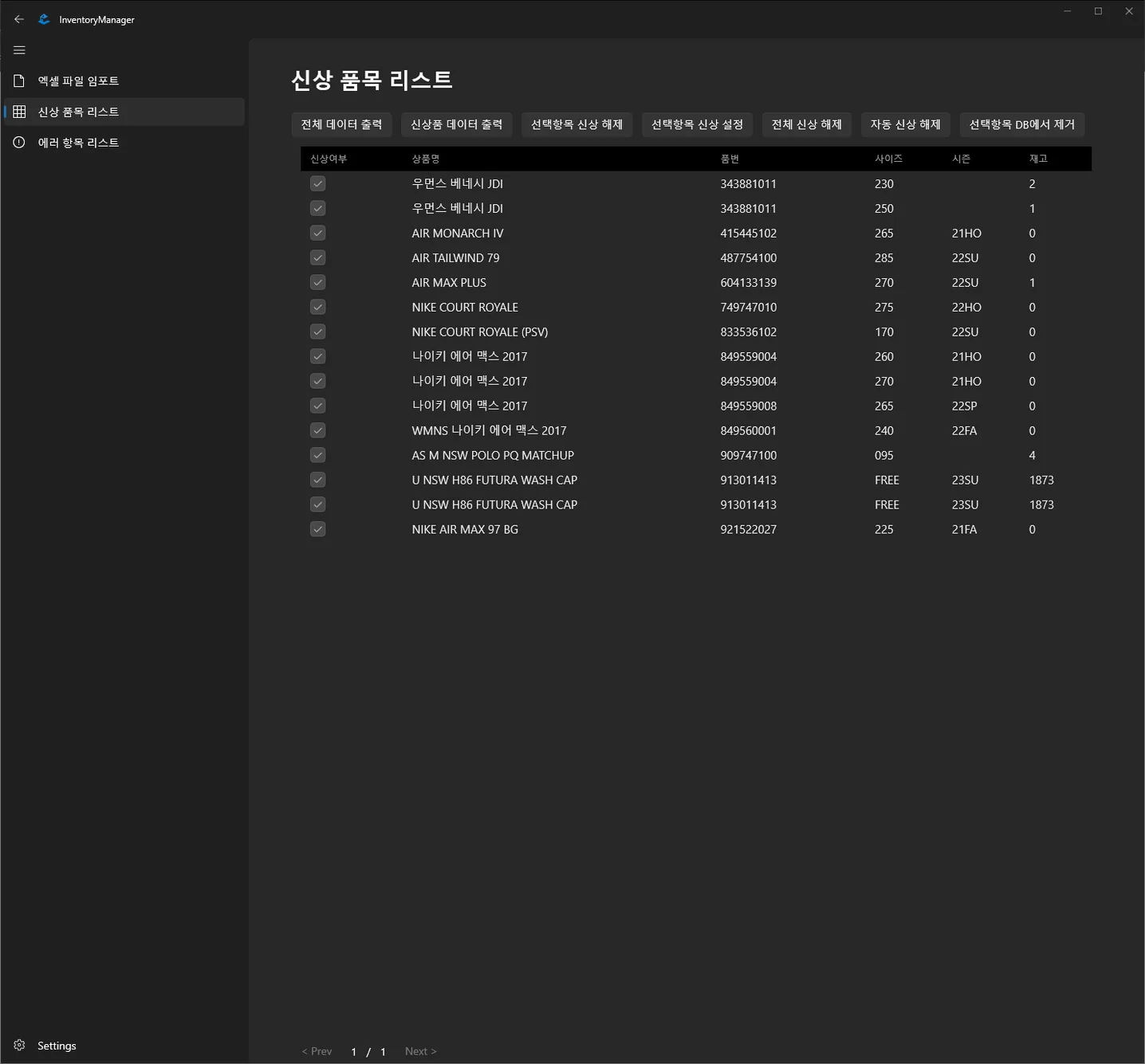Click season 22FA cell
This screenshot has width=1145, height=1064.
(x=964, y=430)
